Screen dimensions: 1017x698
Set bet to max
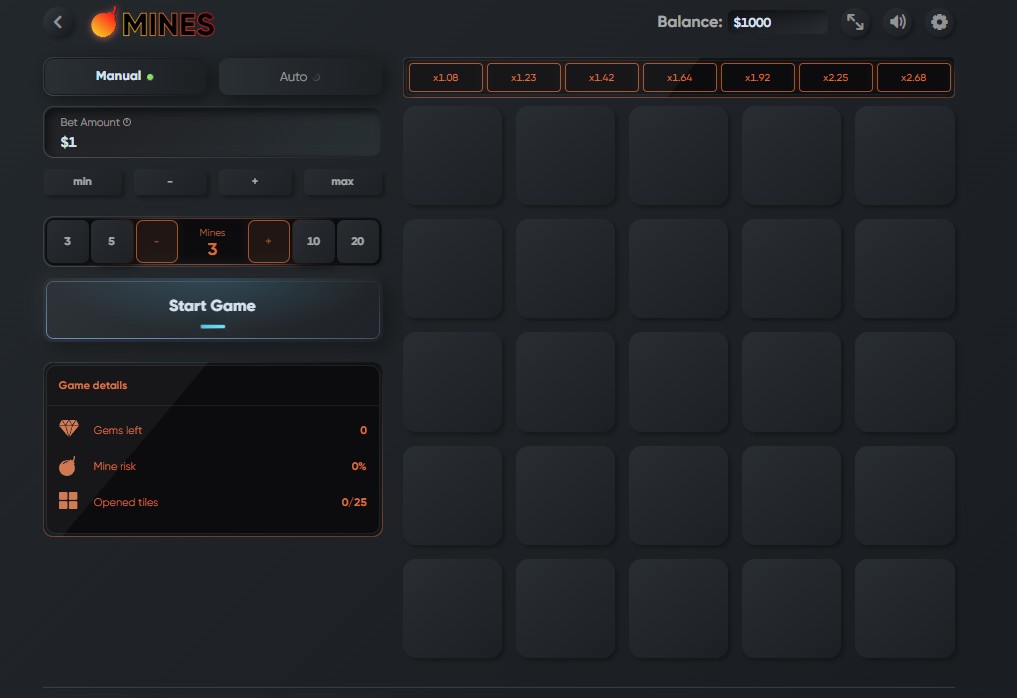[342, 182]
